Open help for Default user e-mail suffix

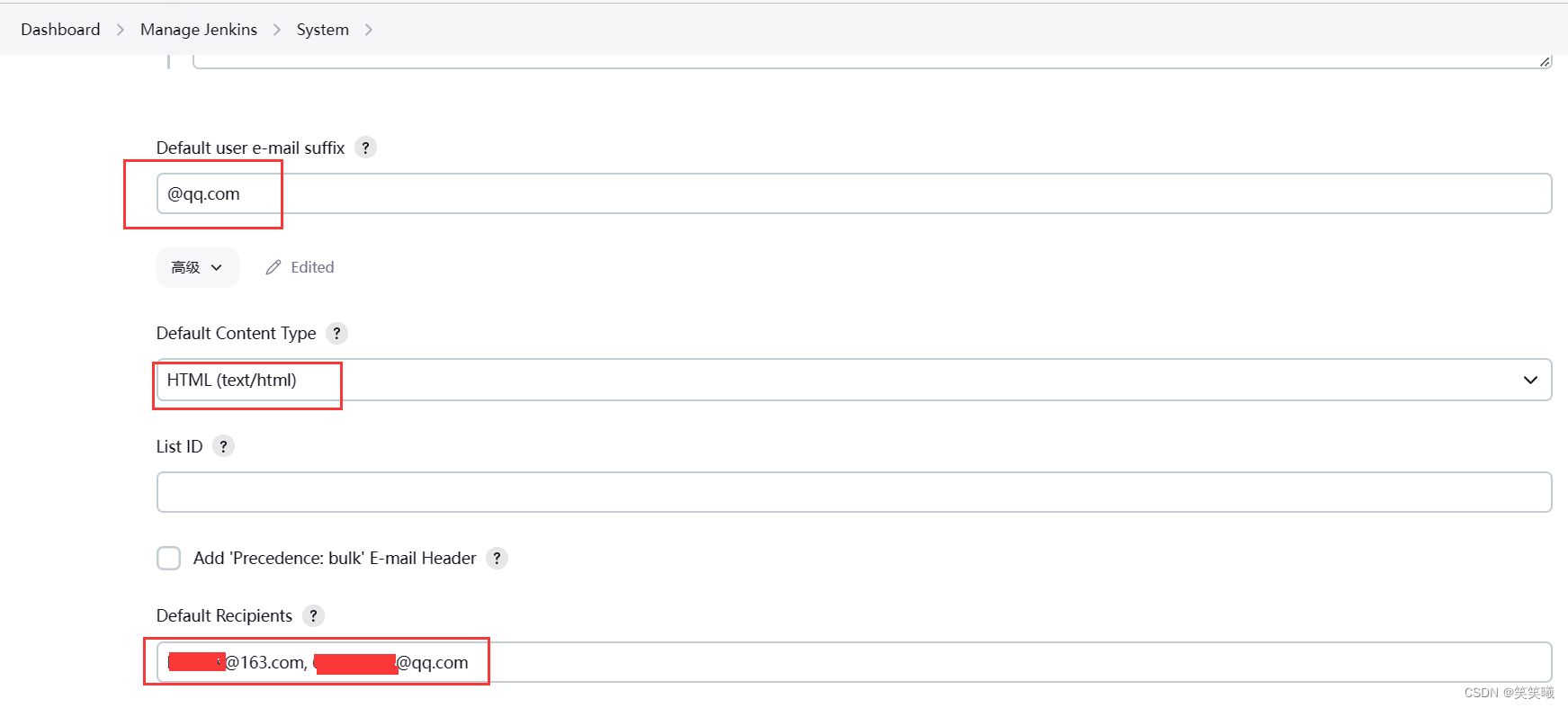[x=365, y=148]
